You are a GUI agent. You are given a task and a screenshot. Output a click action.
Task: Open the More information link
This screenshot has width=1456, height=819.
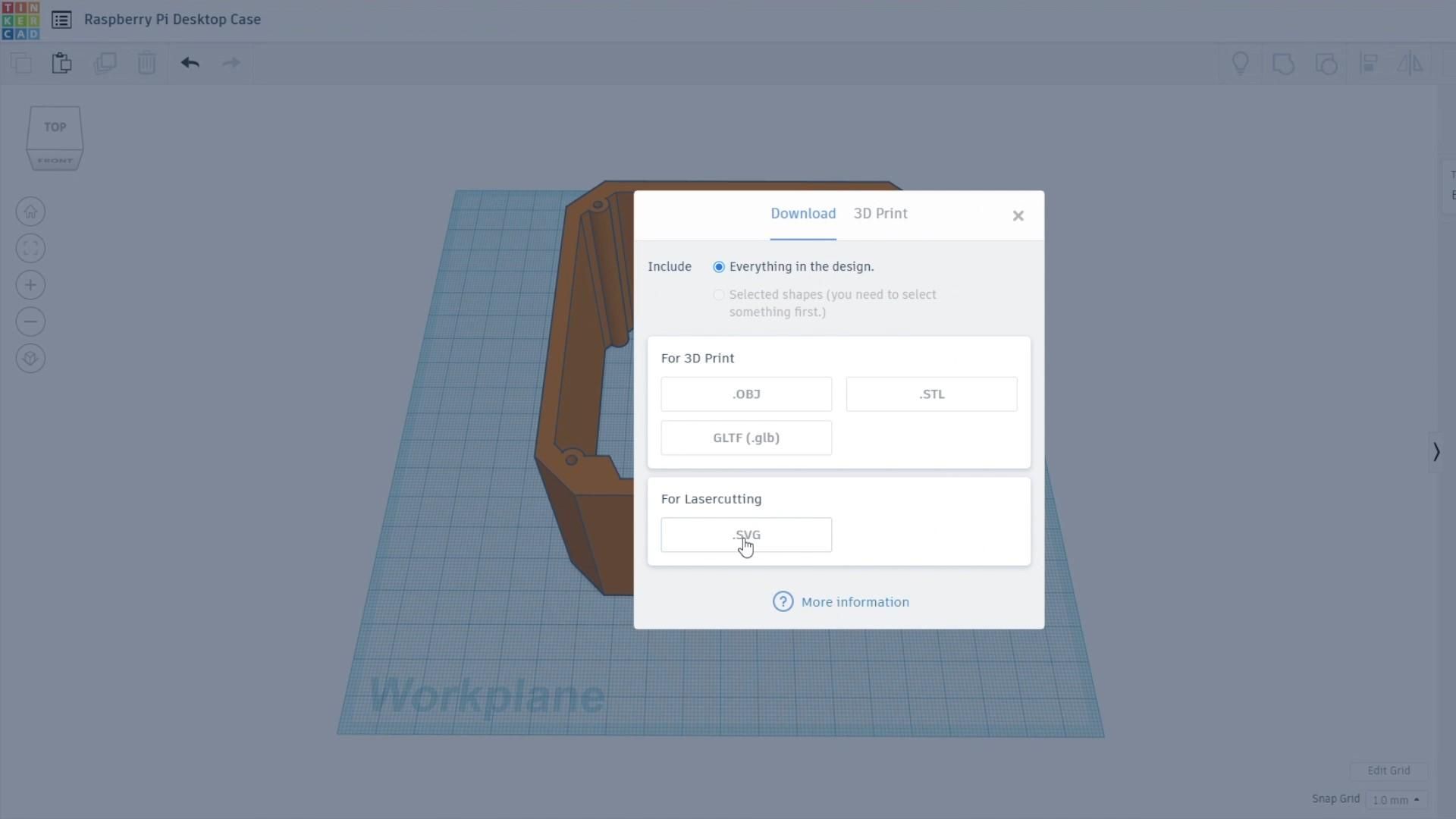click(855, 602)
